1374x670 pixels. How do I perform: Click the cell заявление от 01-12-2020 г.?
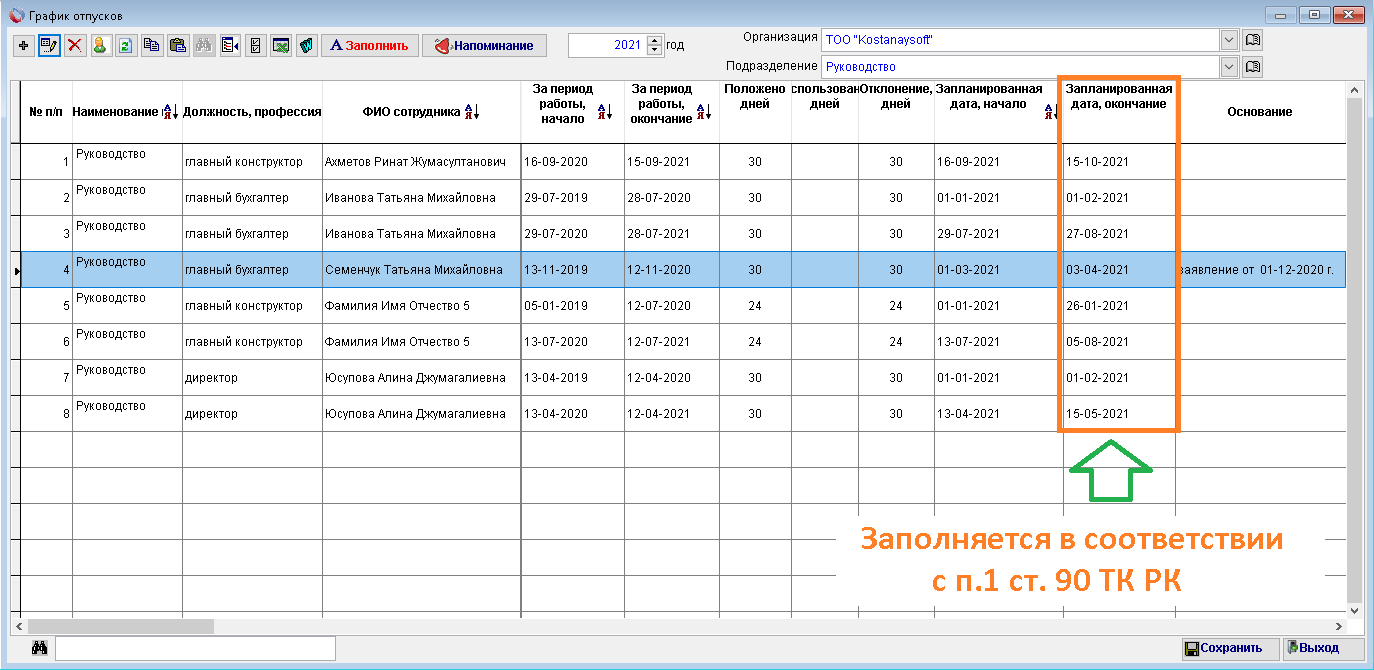tap(1260, 270)
